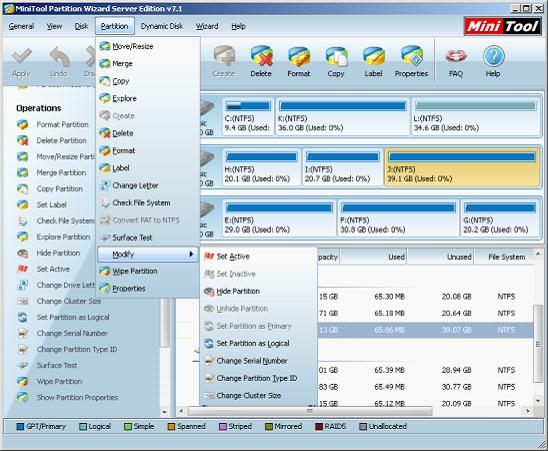The height and width of the screenshot is (451, 548).
Task: Click Format Partition in Operations panel
Action: coord(62,124)
